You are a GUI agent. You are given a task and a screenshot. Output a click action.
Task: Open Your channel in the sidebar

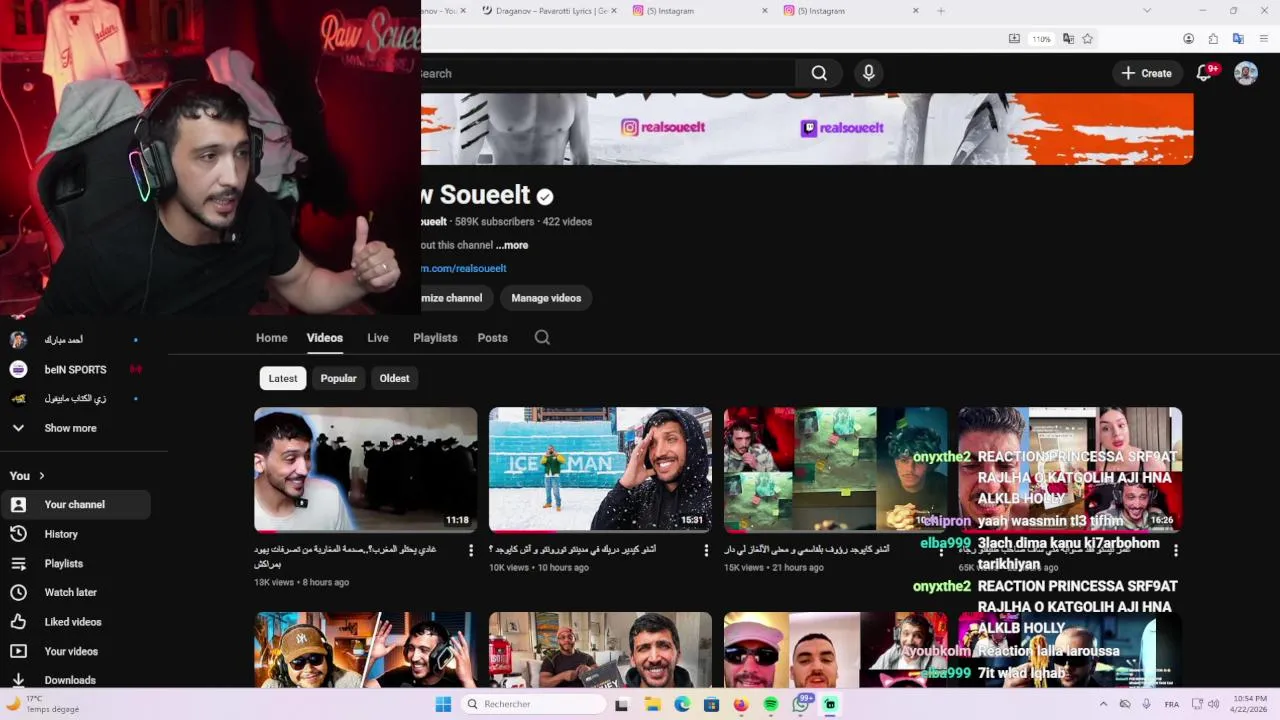76,505
